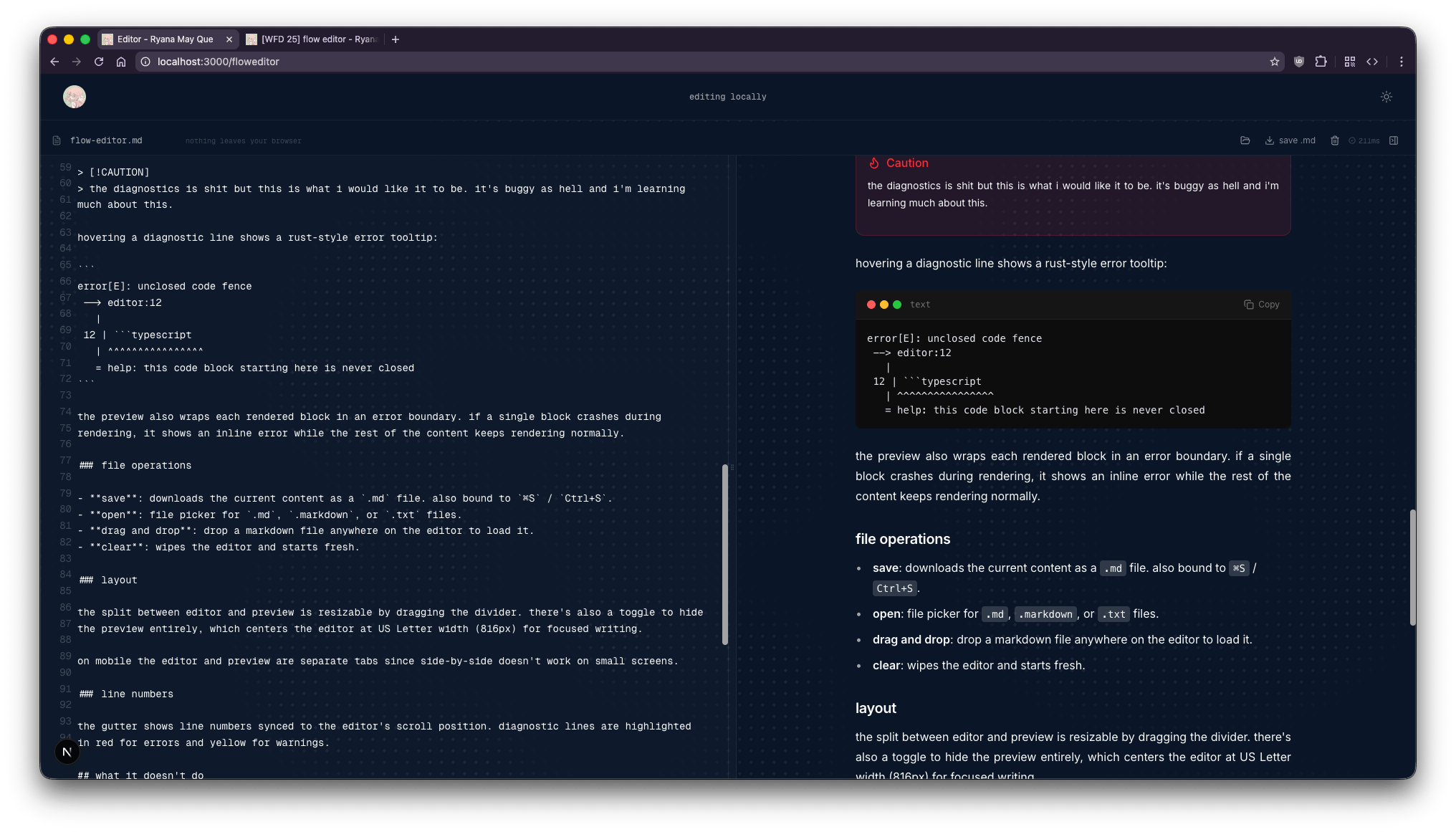Click the '> [!CAUTION]' line in the editor
The height and width of the screenshot is (832, 1456).
tap(113, 172)
